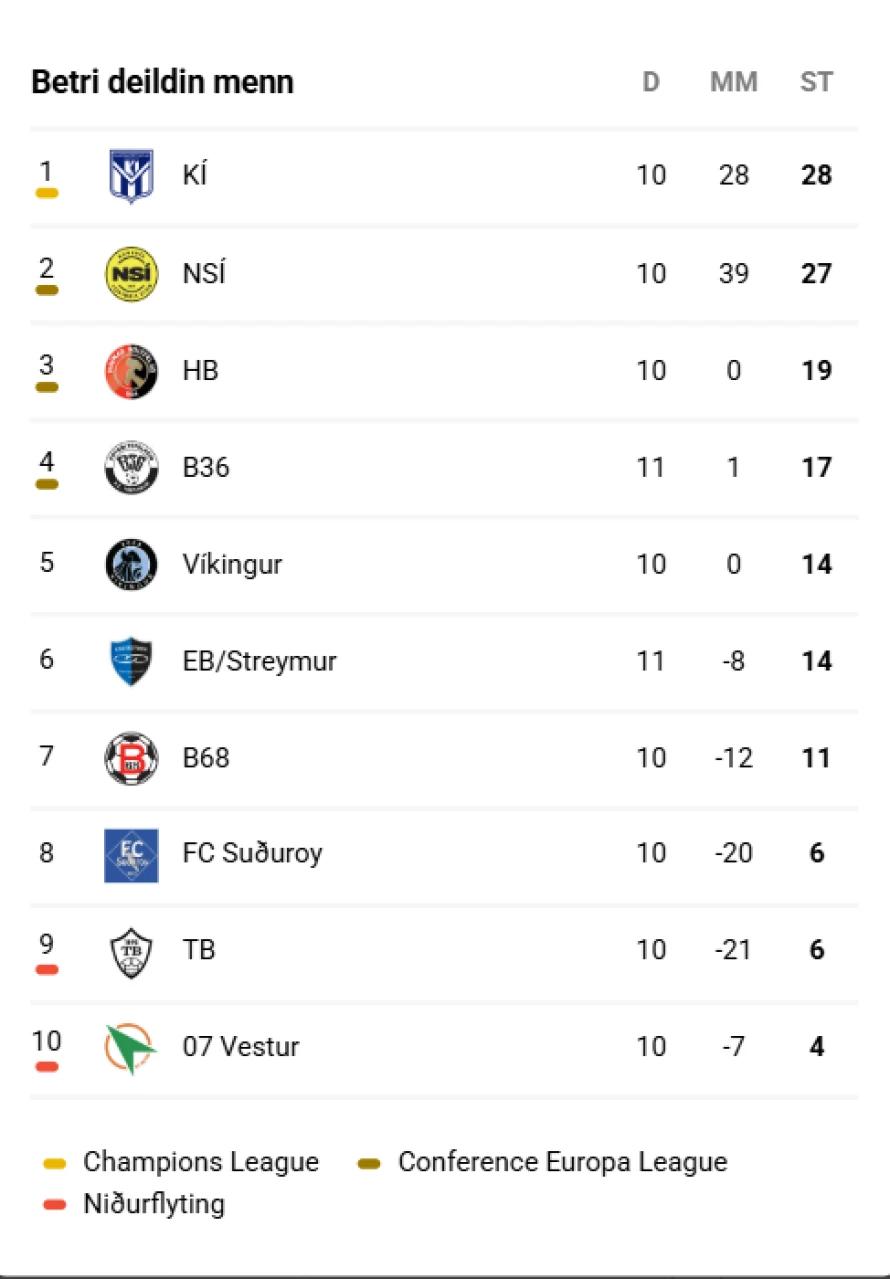
Task: Click the red Niðurflyting legend marker
Action: pos(55,1205)
